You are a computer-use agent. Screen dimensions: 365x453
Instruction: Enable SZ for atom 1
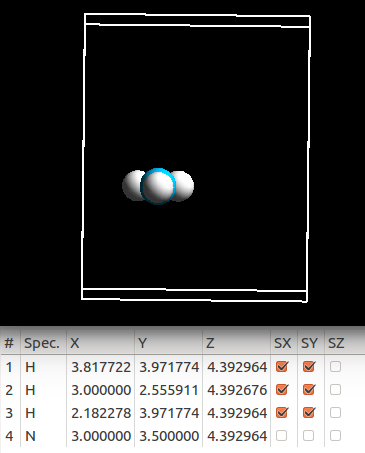click(335, 367)
